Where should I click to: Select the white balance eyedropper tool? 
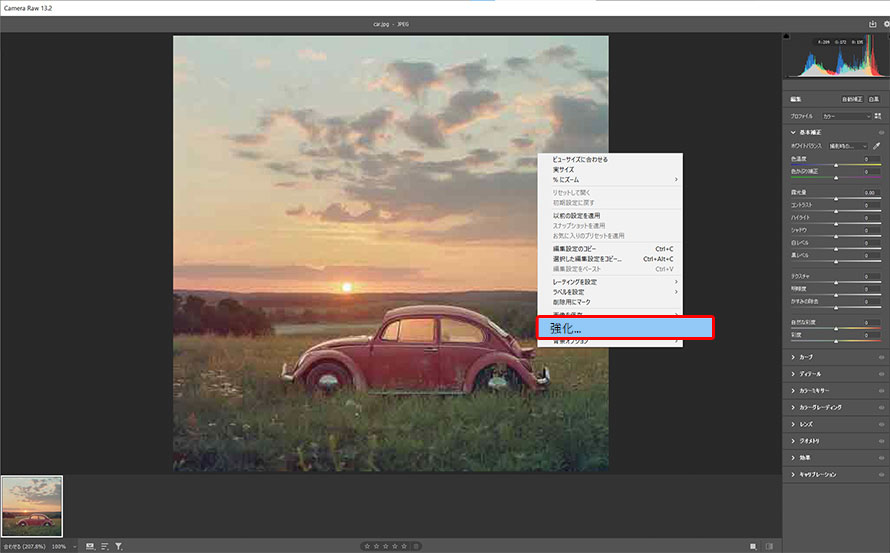click(x=876, y=146)
